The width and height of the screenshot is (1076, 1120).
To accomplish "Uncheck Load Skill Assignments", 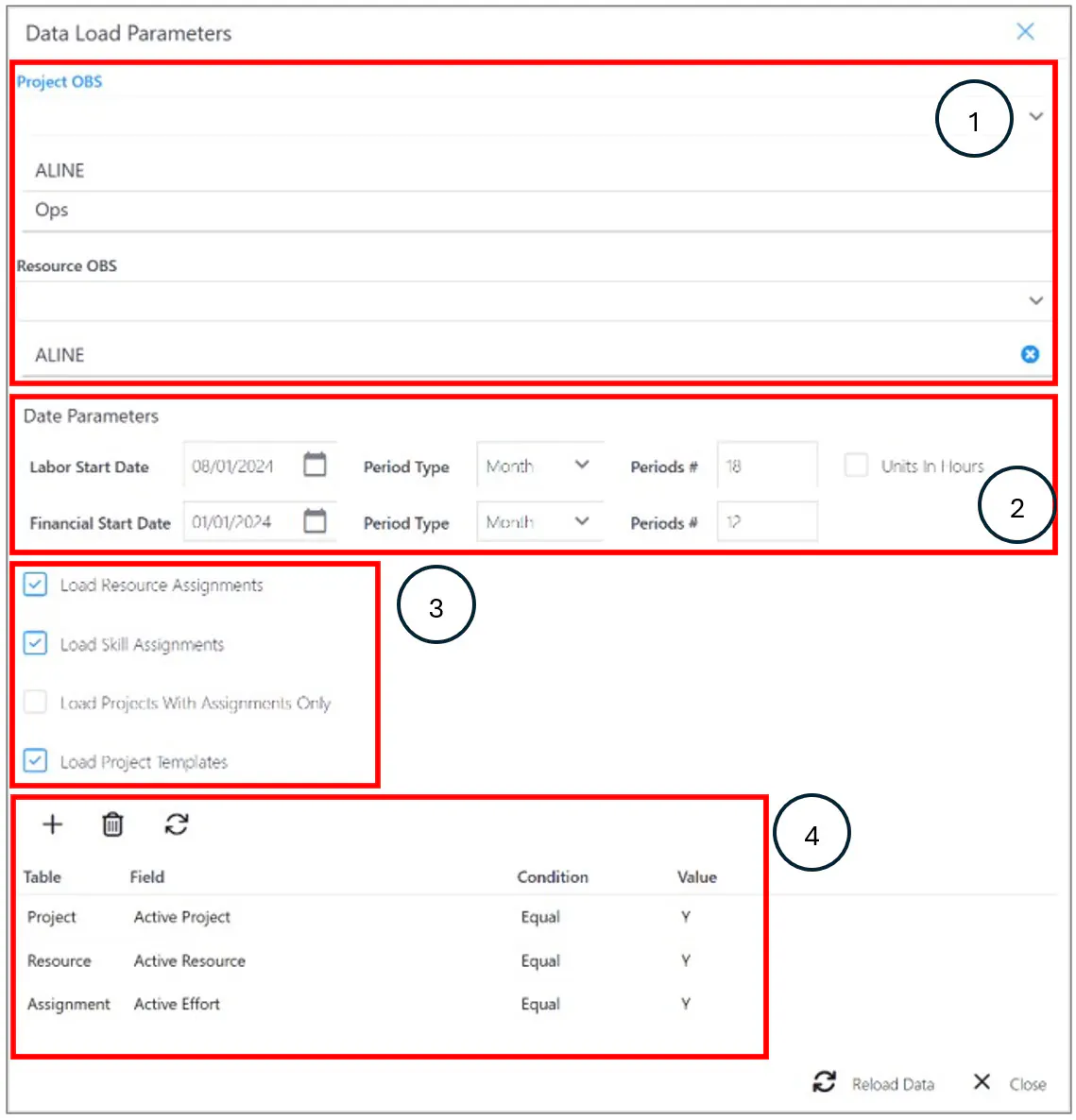I will (x=35, y=643).
